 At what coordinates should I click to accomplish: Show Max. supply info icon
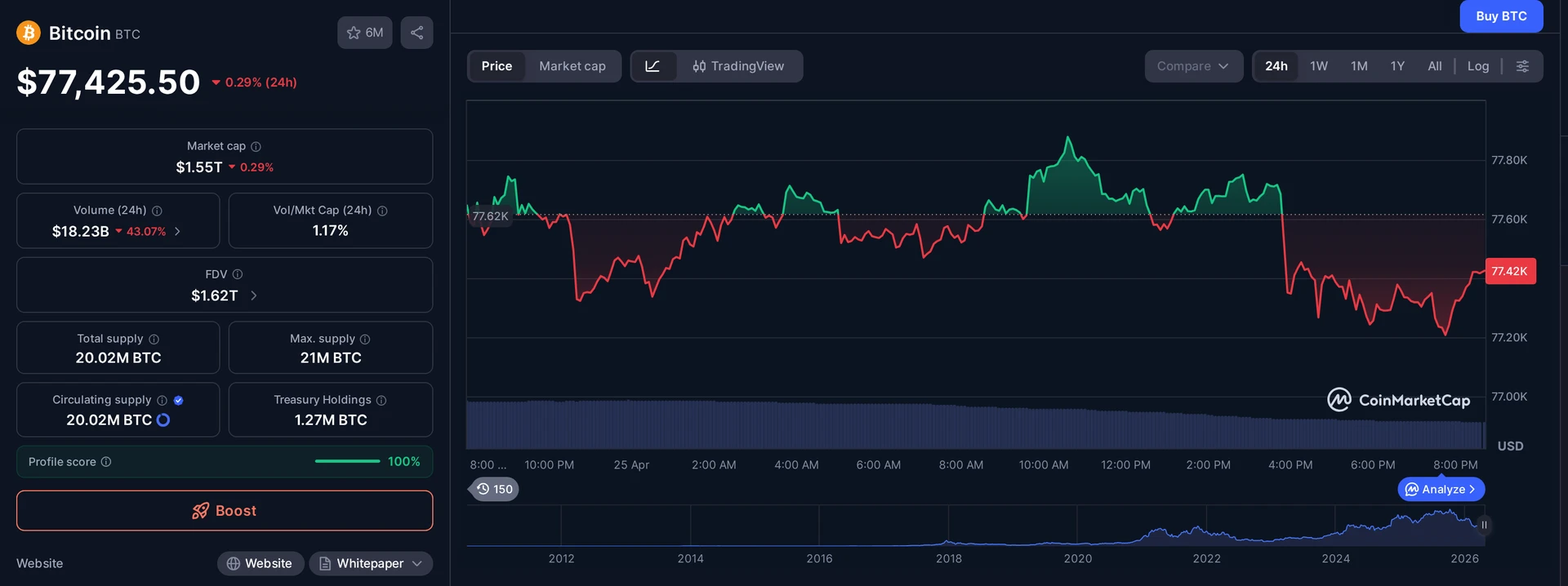(x=365, y=339)
